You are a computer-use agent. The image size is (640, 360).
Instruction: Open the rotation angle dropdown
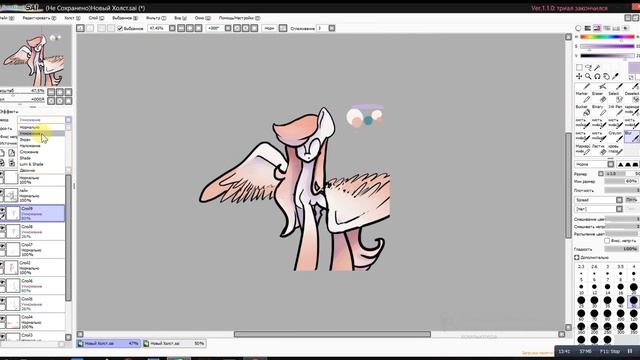point(228,28)
